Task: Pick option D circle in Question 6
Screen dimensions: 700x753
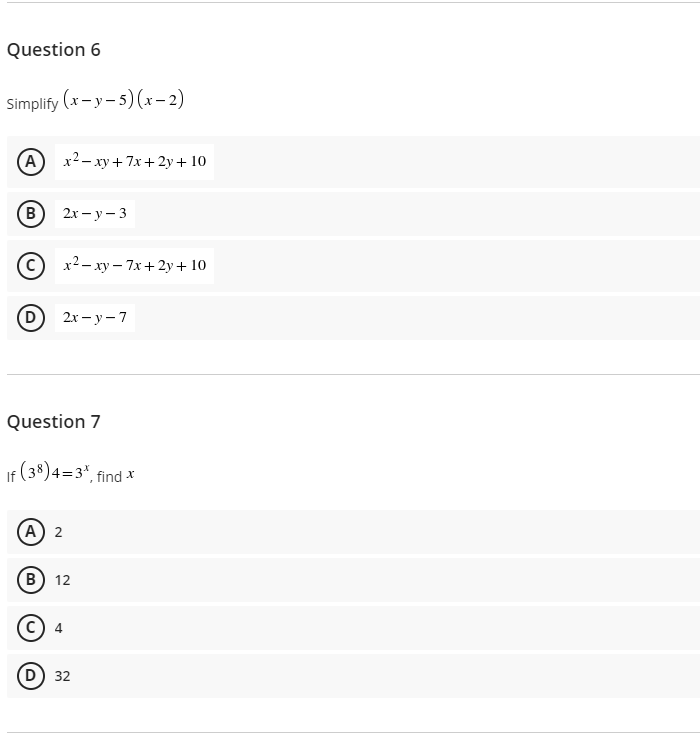Action: coord(31,317)
